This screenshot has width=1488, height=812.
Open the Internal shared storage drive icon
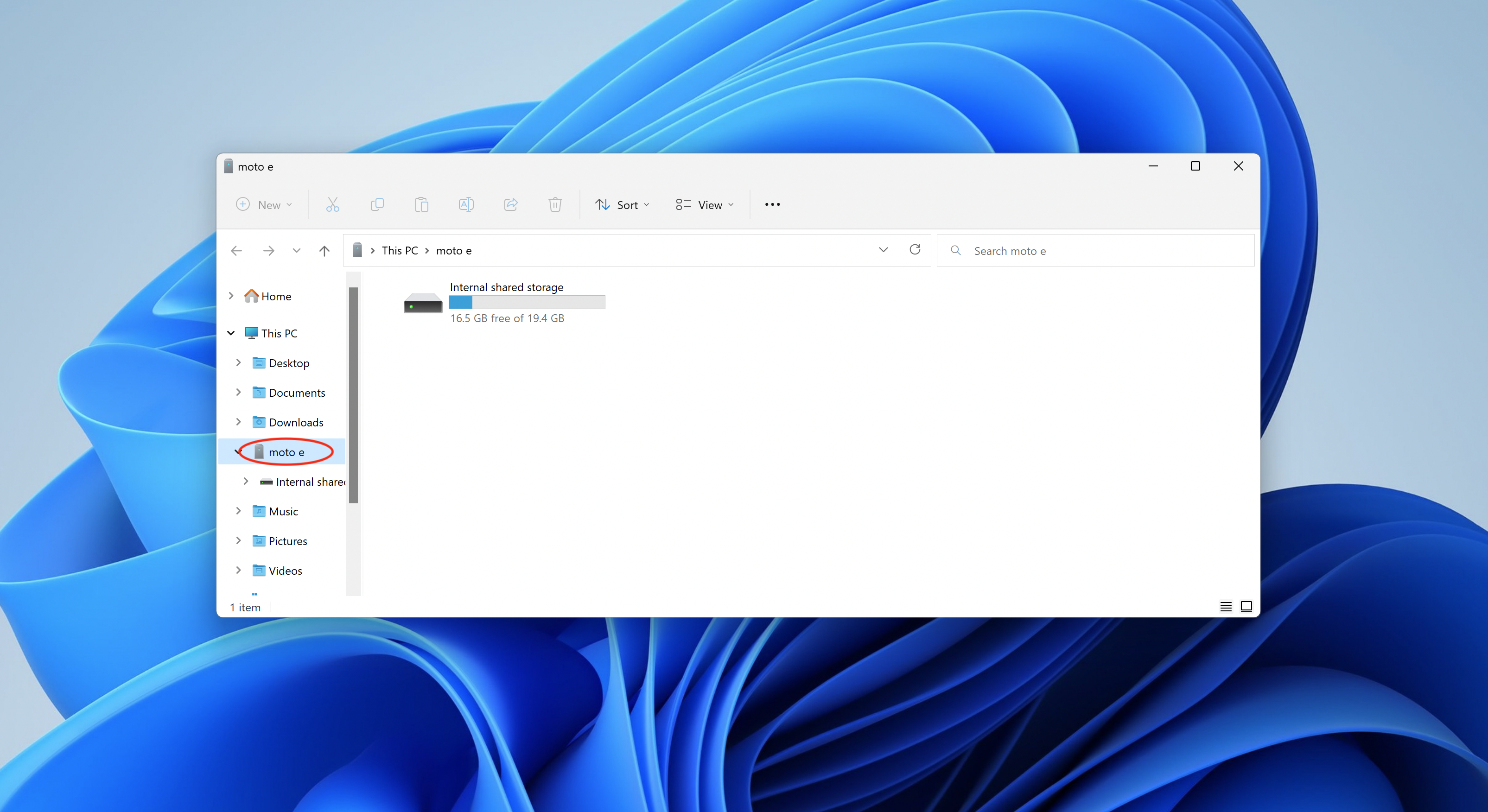423,303
